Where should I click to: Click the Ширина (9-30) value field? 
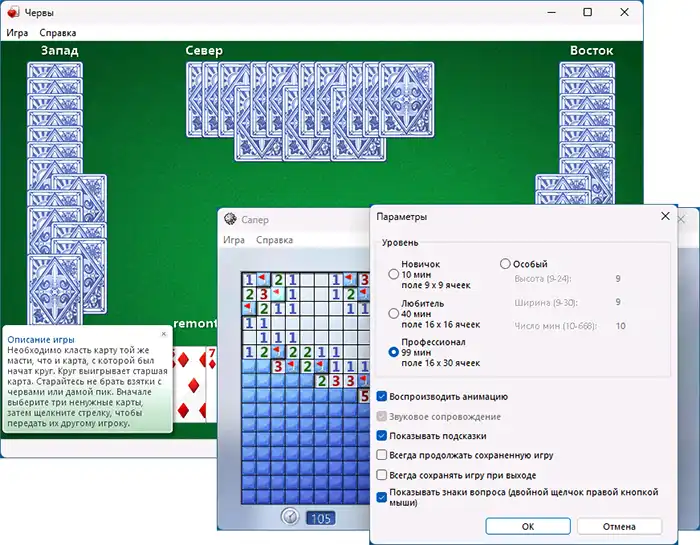click(x=618, y=302)
